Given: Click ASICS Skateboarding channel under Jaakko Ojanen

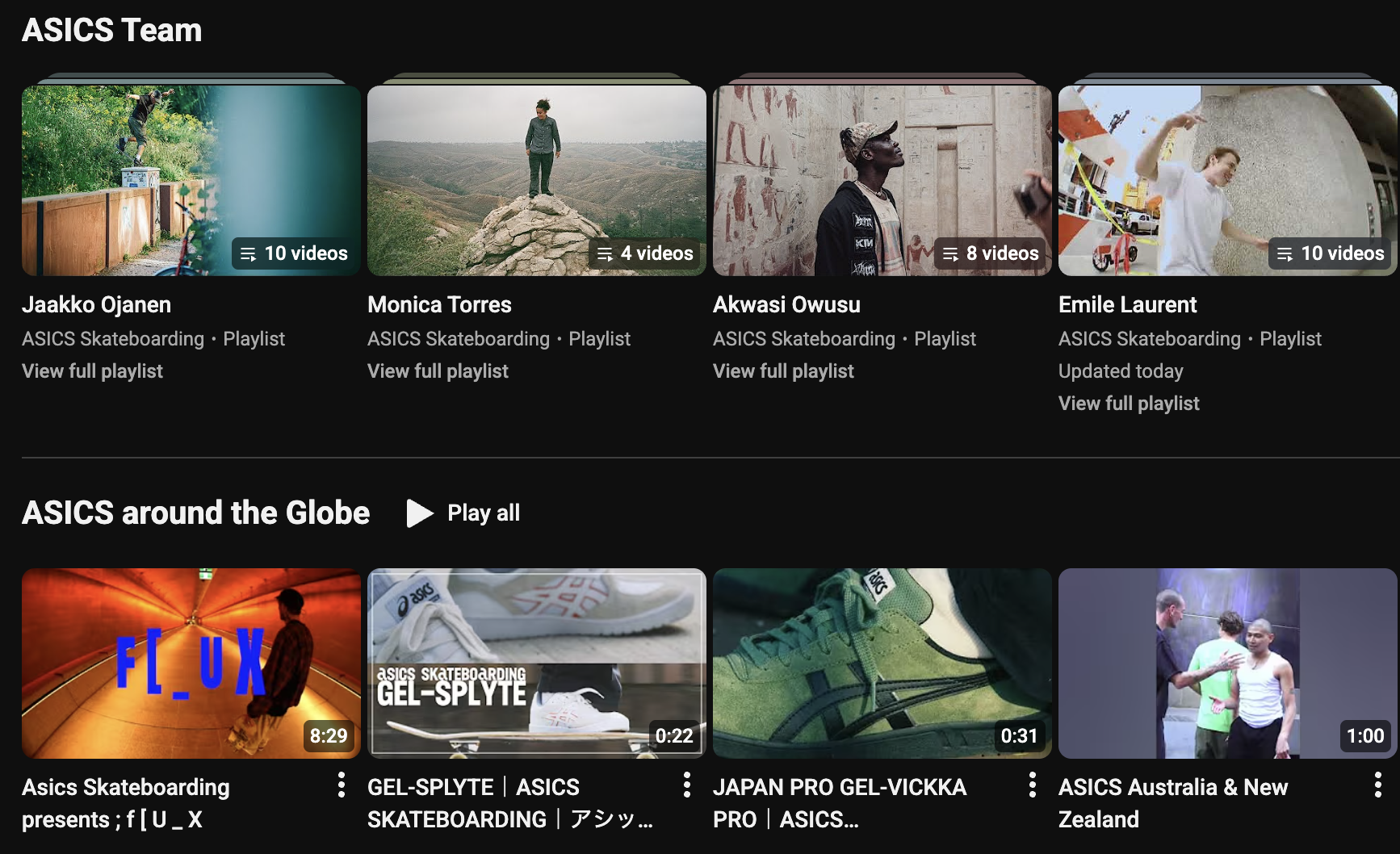Looking at the screenshot, I should tap(113, 339).
